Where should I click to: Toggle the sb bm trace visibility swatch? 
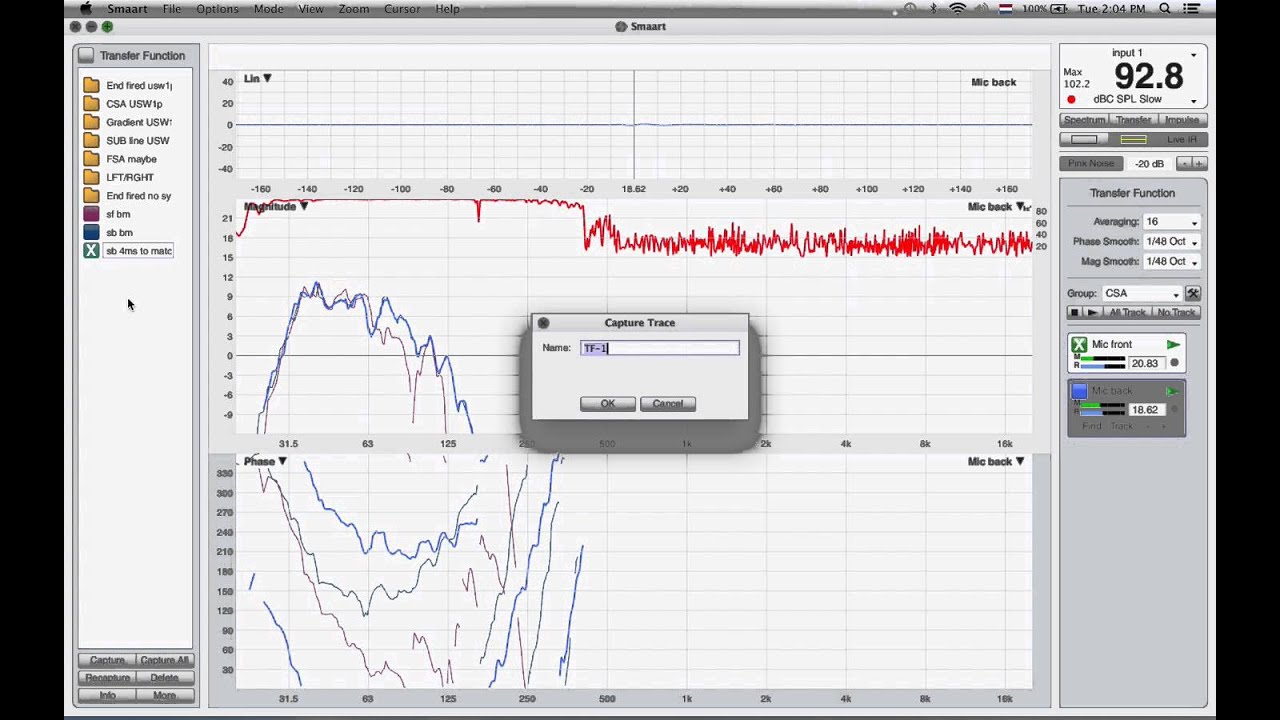(91, 232)
